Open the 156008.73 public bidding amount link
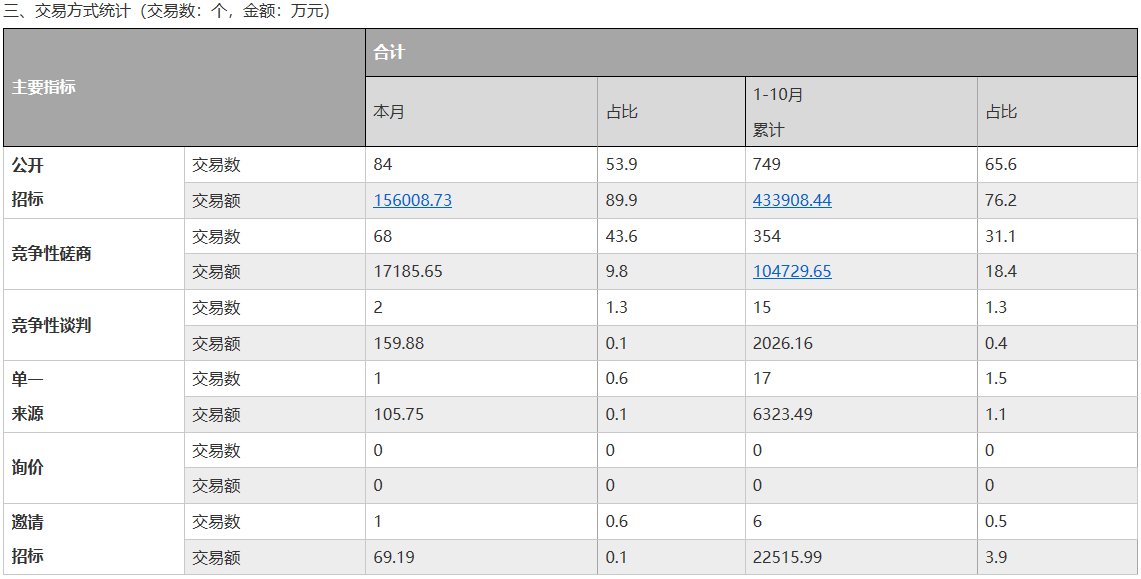This screenshot has width=1141, height=579. (413, 200)
